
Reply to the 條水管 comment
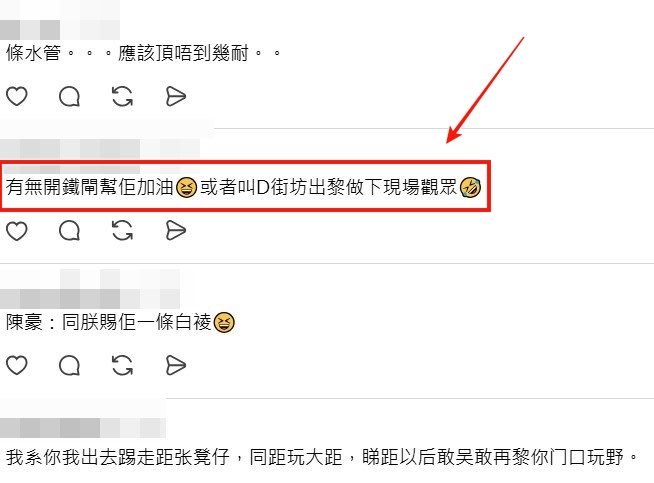click(69, 96)
